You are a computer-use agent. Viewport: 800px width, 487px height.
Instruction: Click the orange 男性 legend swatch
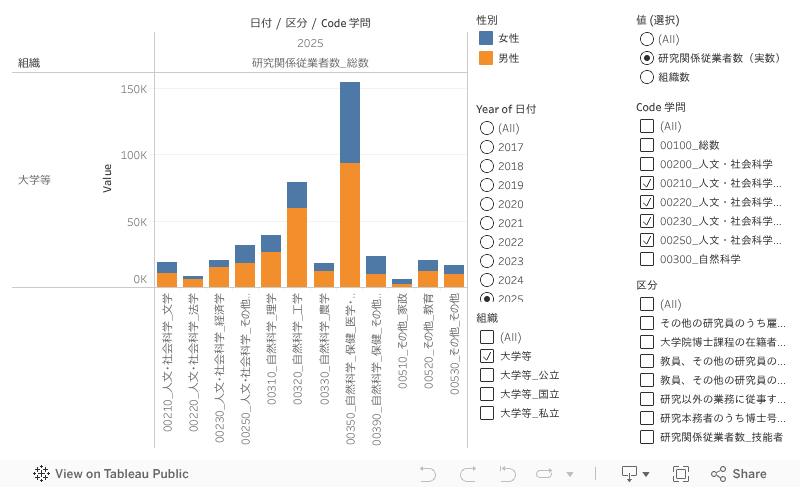pos(486,58)
